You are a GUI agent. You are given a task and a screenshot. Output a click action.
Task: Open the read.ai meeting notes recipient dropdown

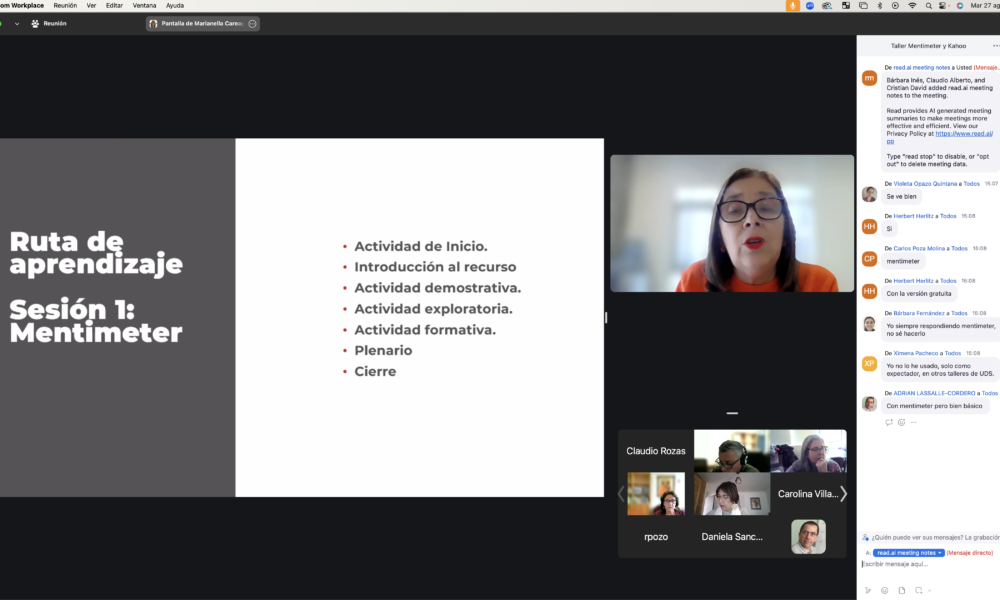pyautogui.click(x=909, y=553)
